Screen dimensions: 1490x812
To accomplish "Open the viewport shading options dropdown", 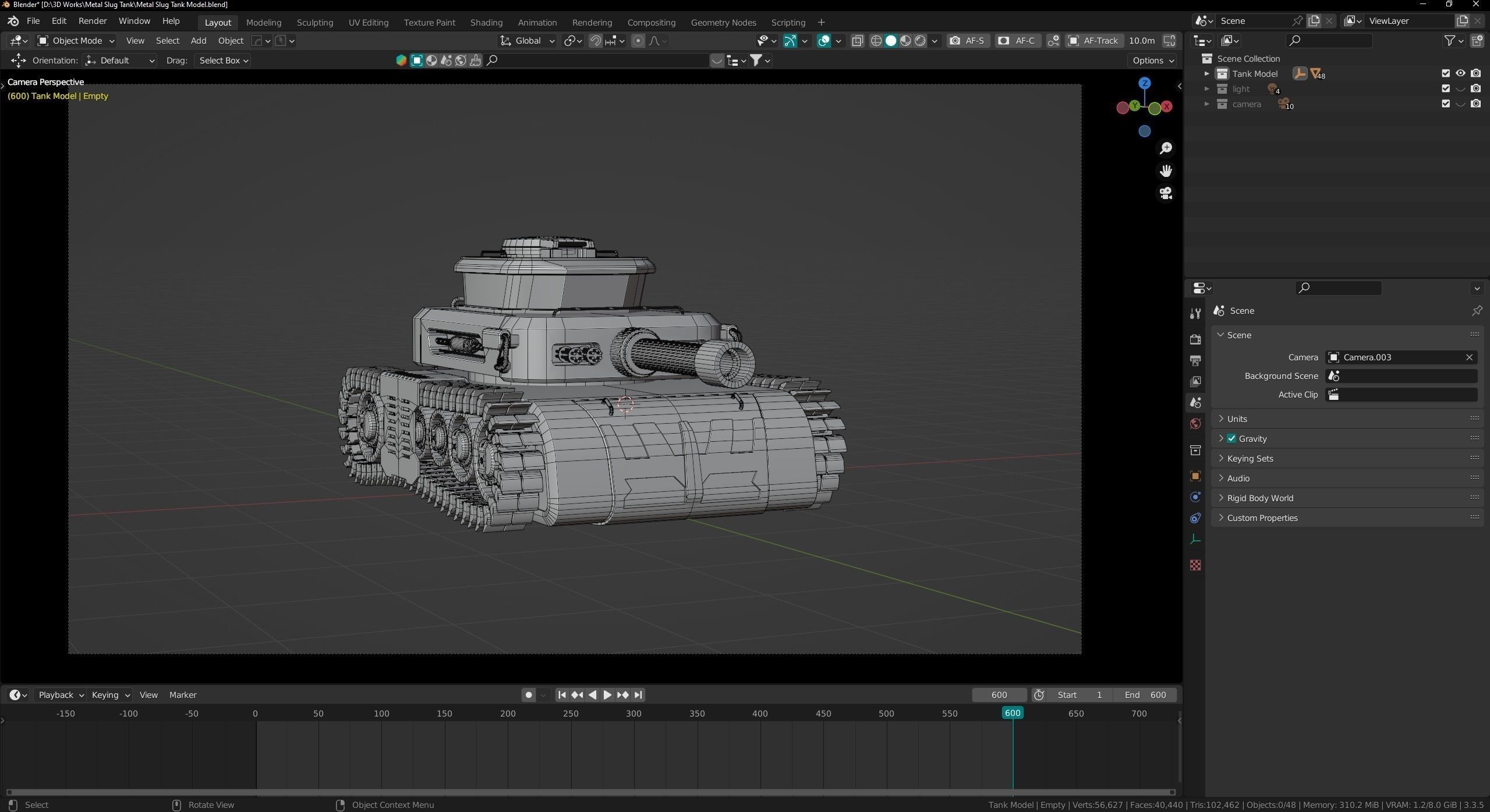I will pos(935,41).
